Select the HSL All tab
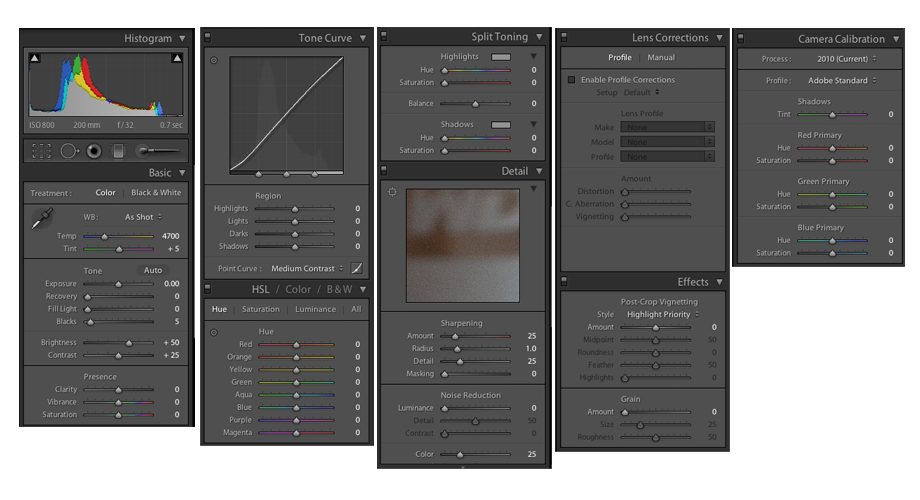The width and height of the screenshot is (920, 500). coord(356,309)
